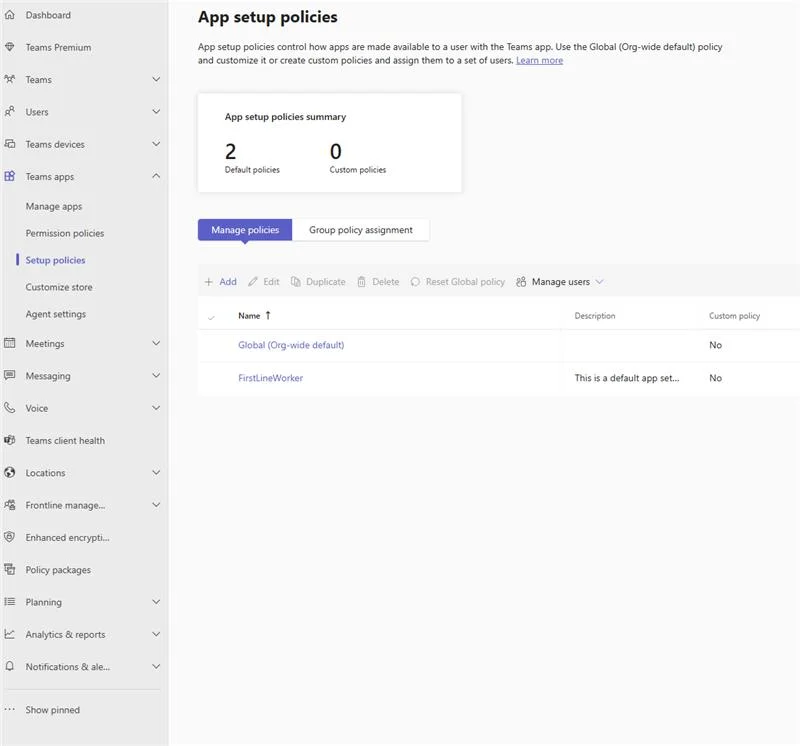Click the Manage users people icon
This screenshot has width=800, height=746.
pos(521,282)
